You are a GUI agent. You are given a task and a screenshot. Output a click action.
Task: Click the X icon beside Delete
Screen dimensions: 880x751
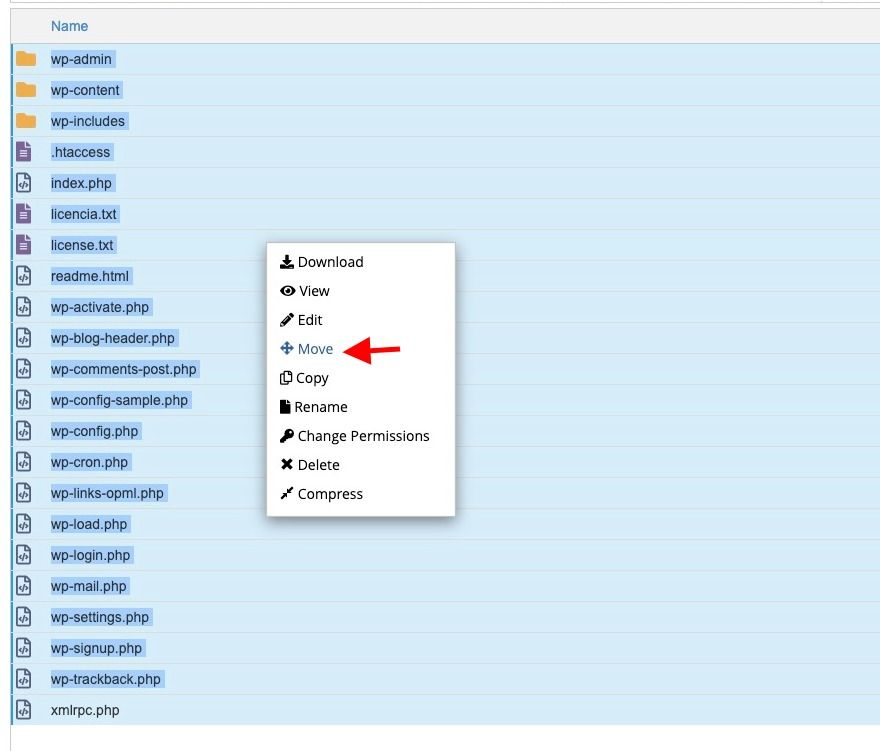point(287,464)
